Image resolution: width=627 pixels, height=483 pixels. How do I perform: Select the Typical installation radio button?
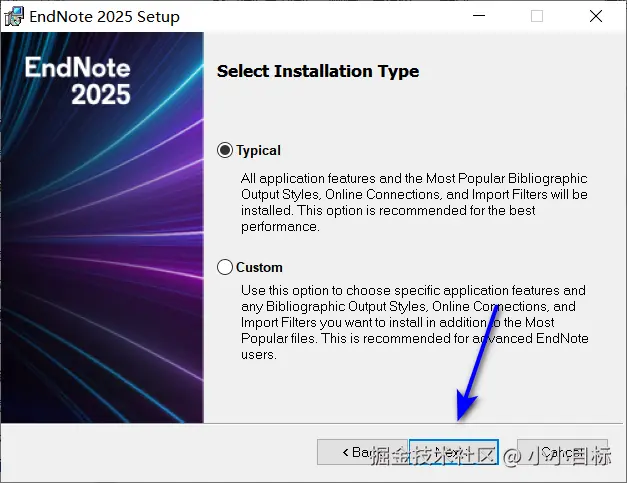pyautogui.click(x=225, y=150)
